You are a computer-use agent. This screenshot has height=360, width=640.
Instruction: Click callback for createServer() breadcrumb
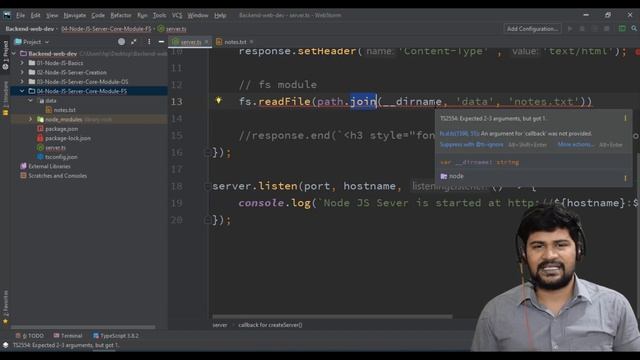(270, 325)
